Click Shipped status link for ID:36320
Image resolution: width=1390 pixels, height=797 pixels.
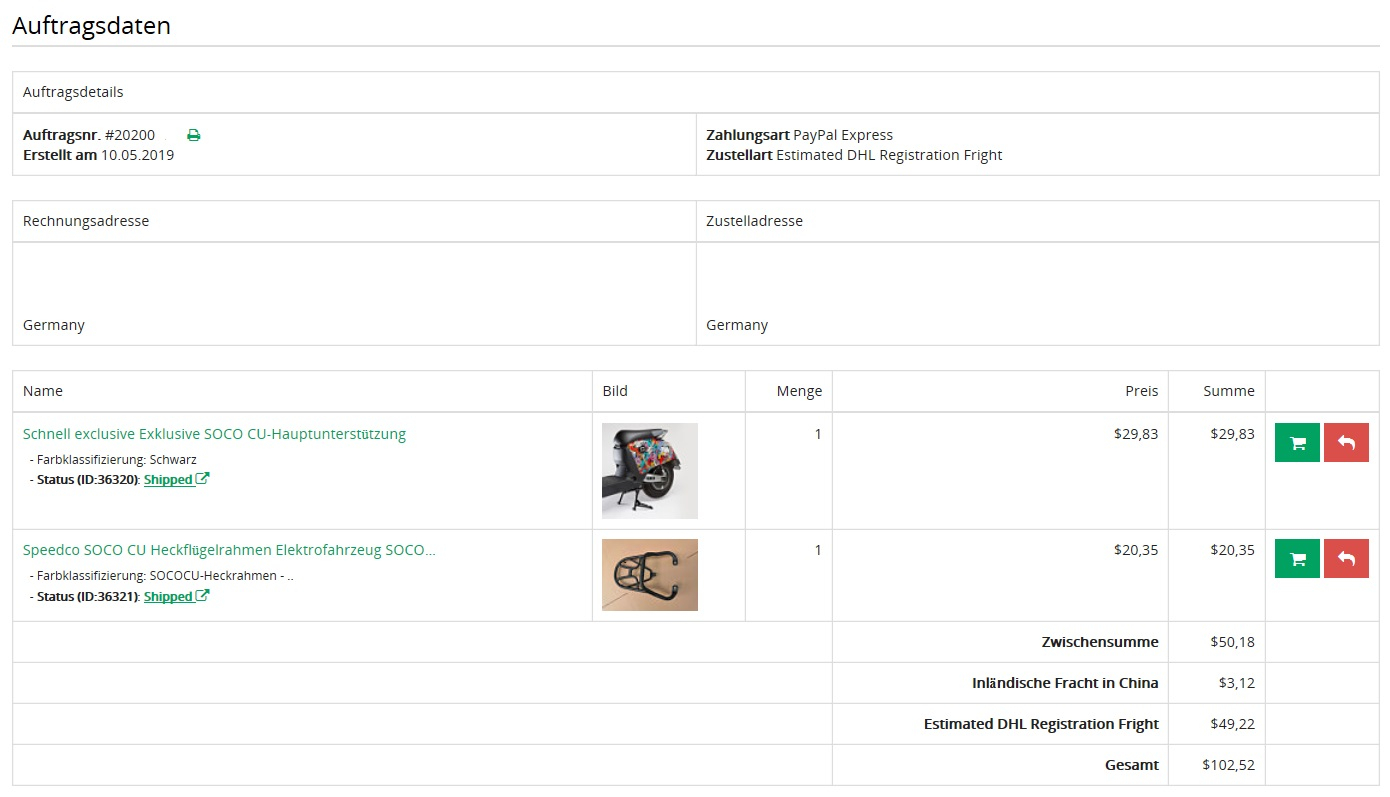click(168, 480)
